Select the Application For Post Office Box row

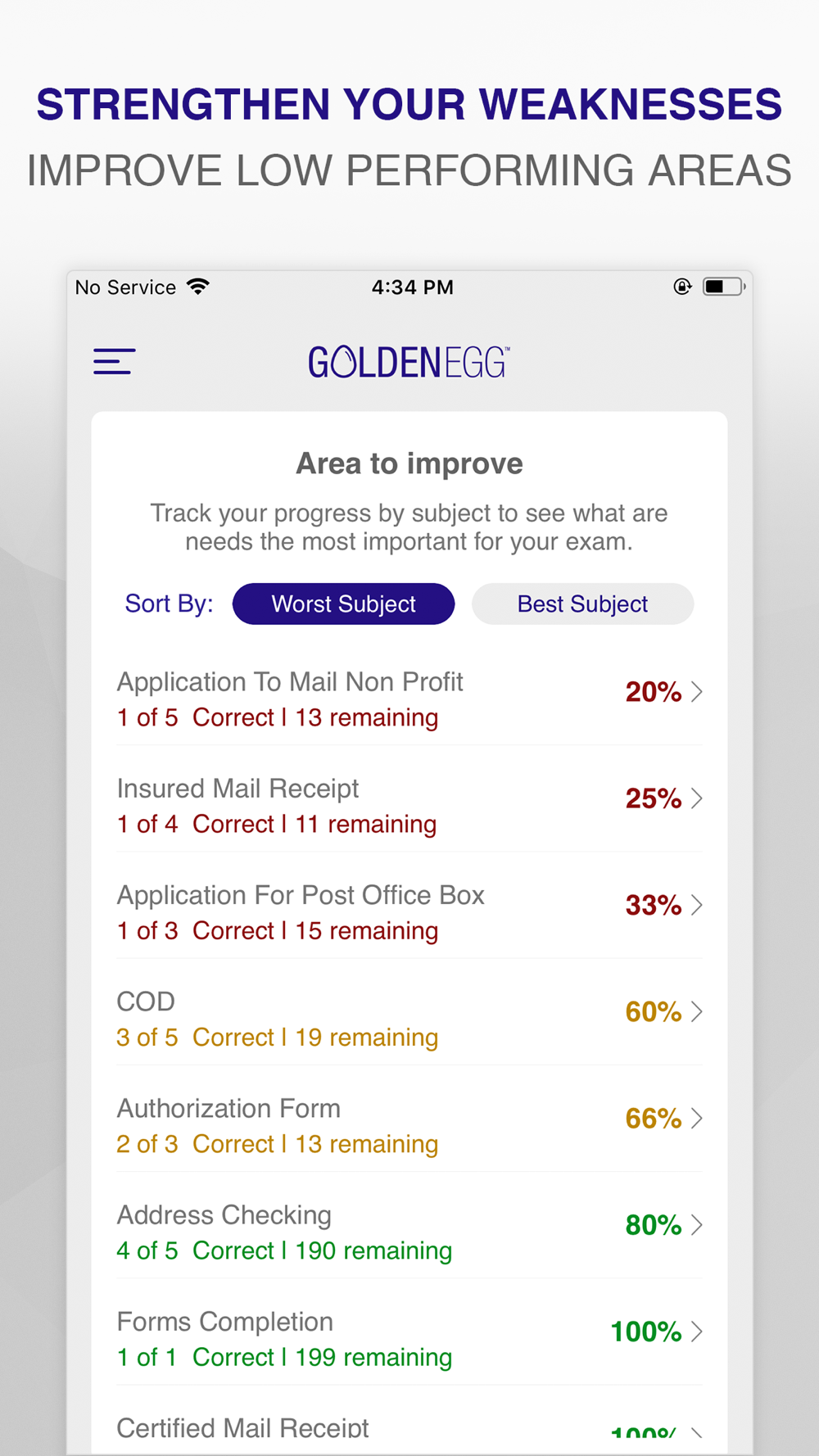(x=409, y=912)
